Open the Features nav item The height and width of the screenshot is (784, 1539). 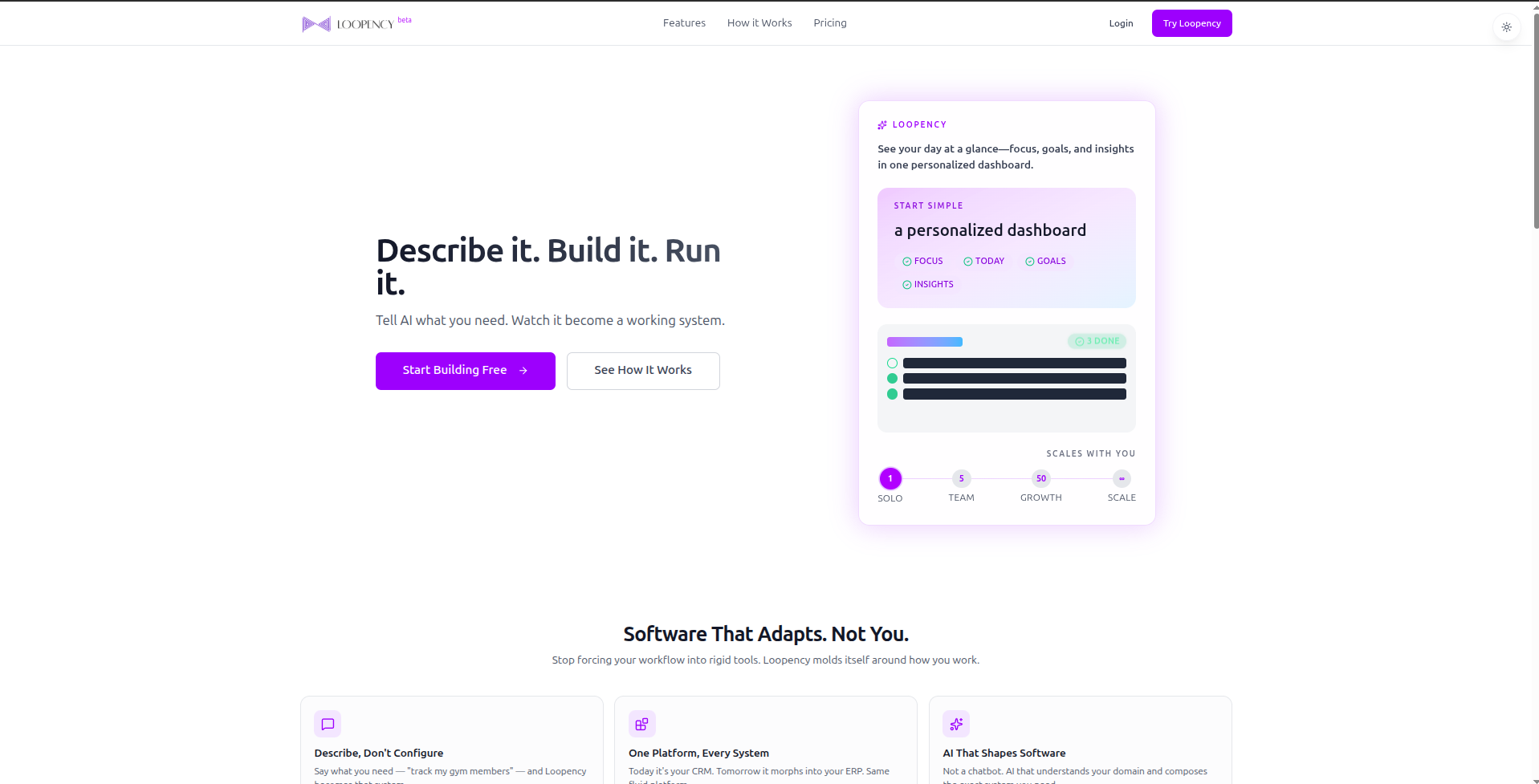684,23
